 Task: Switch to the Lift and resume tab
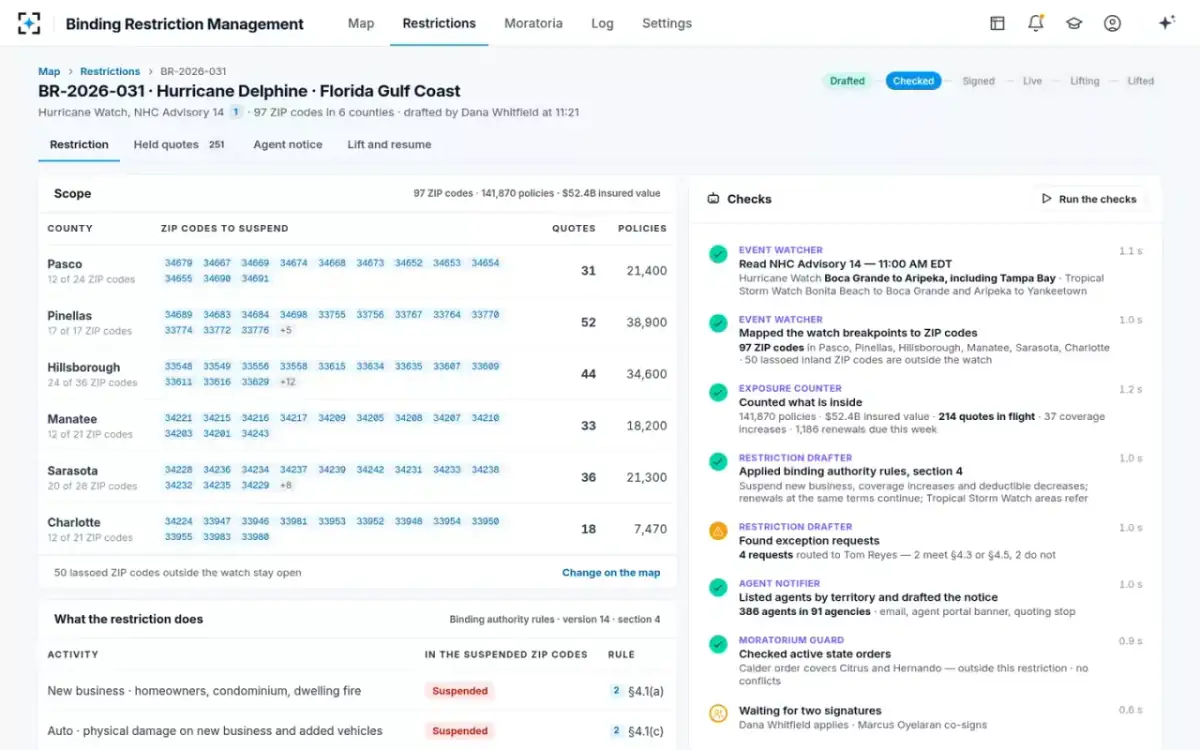389,144
